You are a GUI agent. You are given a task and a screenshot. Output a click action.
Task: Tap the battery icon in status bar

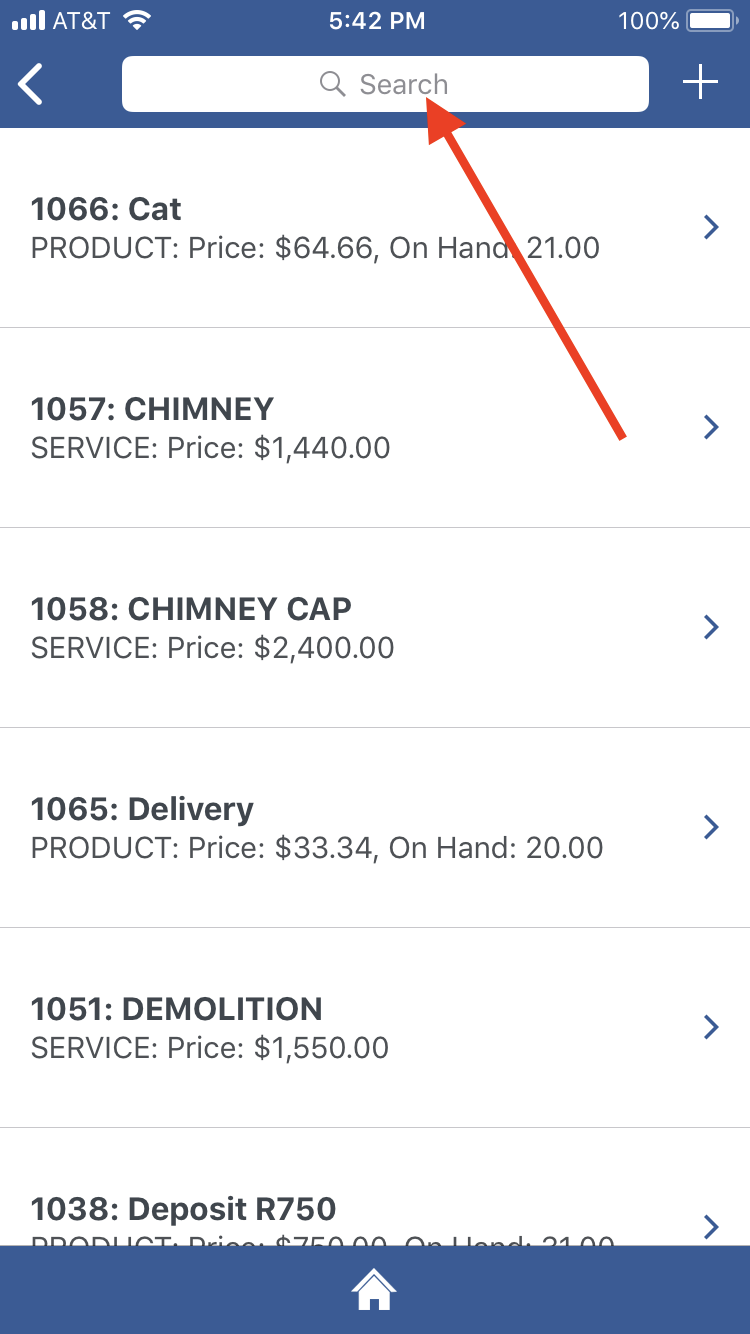[x=711, y=21]
